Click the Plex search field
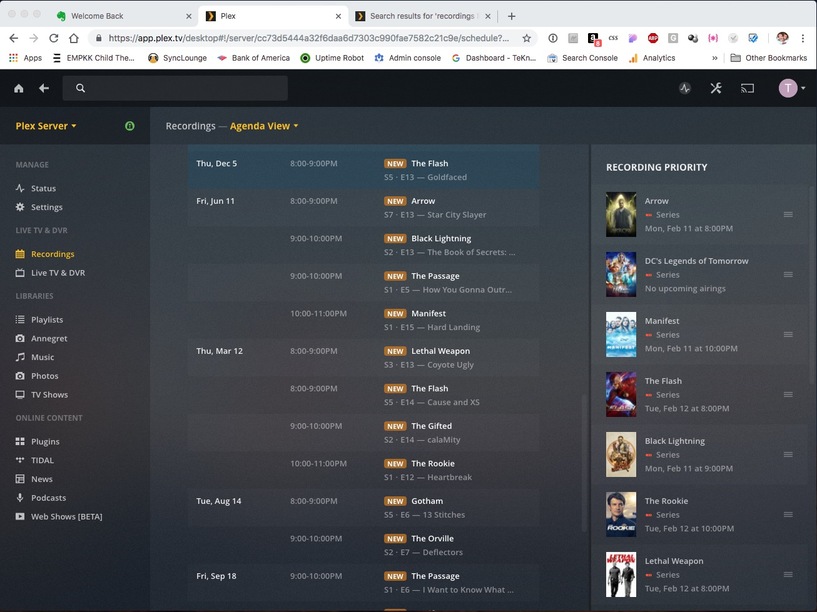This screenshot has height=612, width=817. tap(175, 88)
